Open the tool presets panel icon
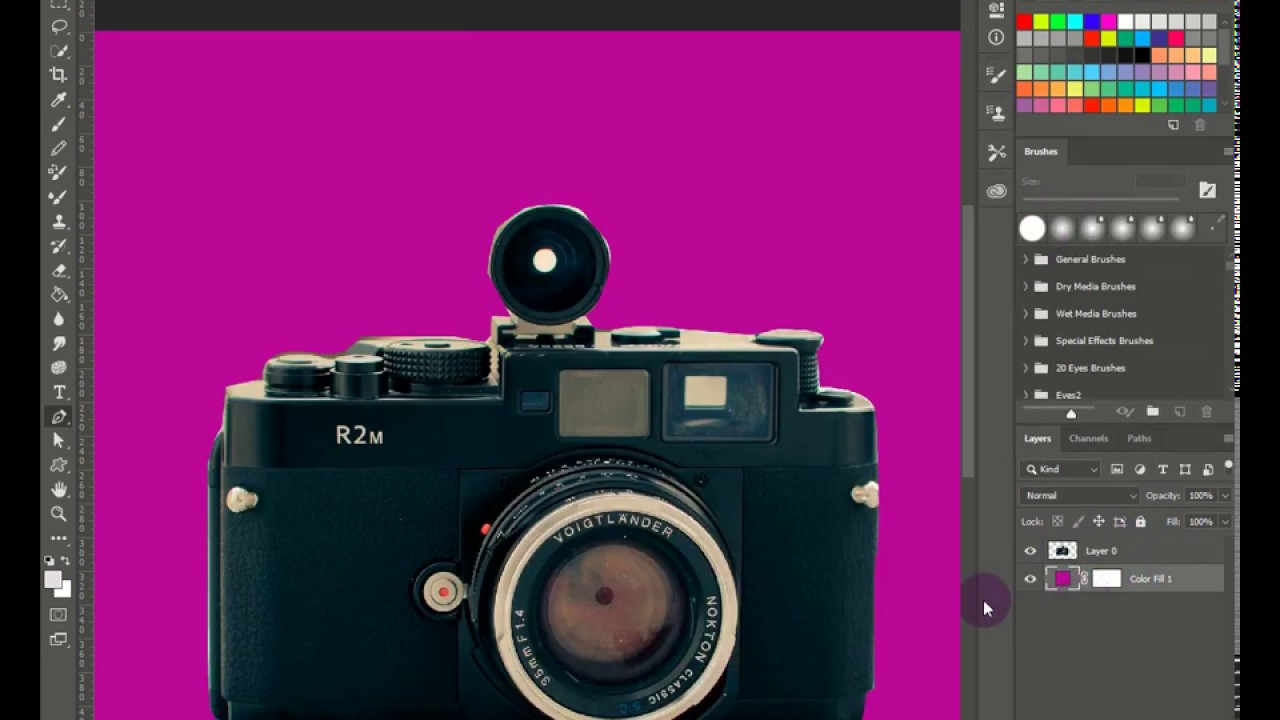This screenshot has width=1280, height=720. click(x=996, y=153)
